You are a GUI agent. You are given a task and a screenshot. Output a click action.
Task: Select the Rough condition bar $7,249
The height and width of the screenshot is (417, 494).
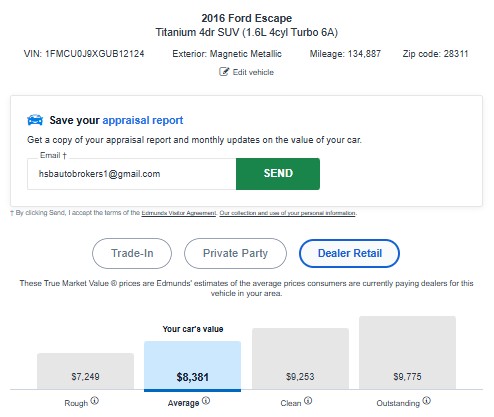pyautogui.click(x=85, y=371)
